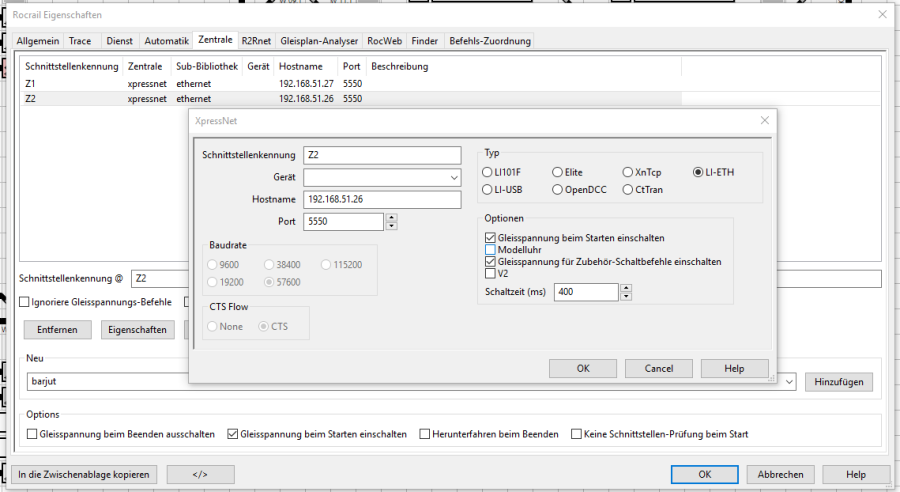Screen dimensions: 900x492
Task: Click Cancel in the XpressNet dialog
Action: (659, 368)
